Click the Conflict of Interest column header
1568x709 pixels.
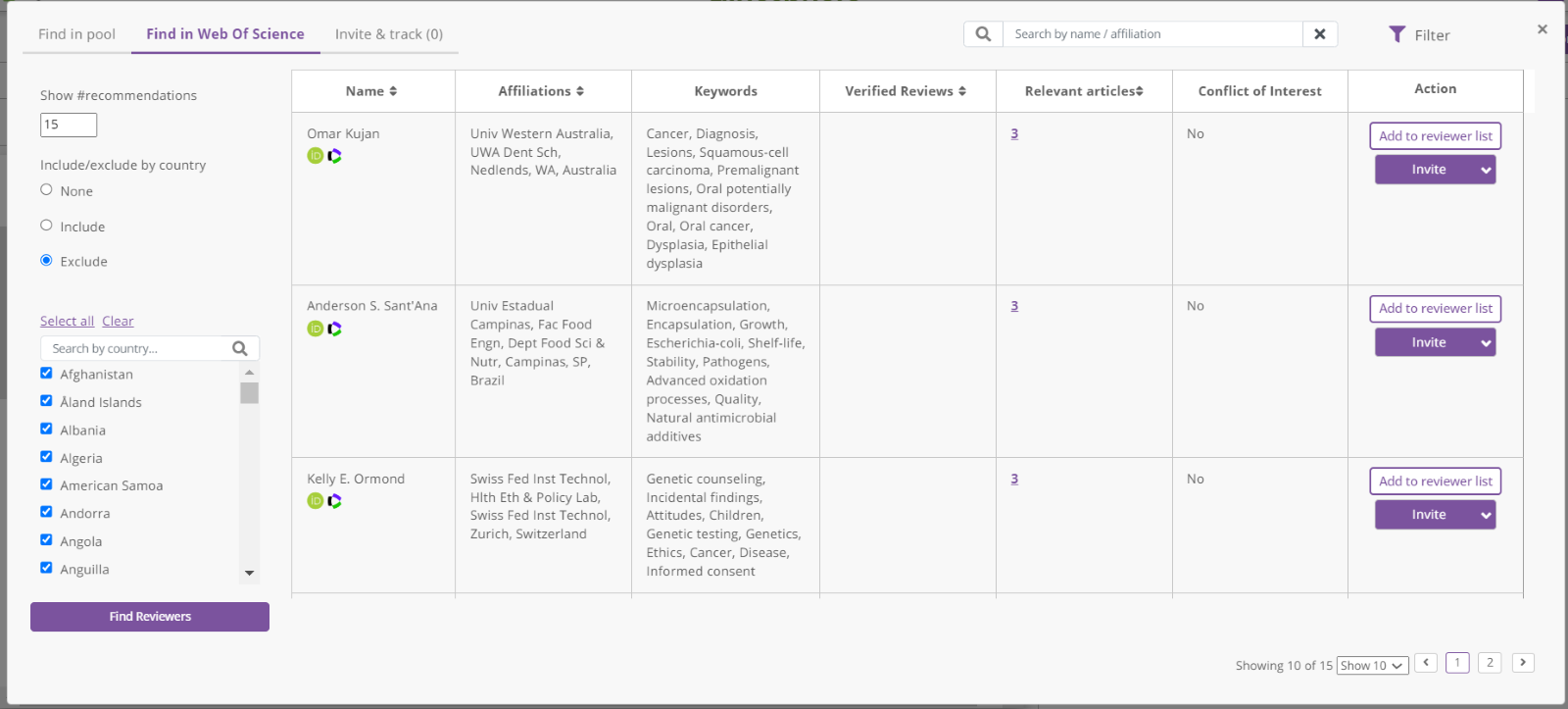(x=1260, y=91)
